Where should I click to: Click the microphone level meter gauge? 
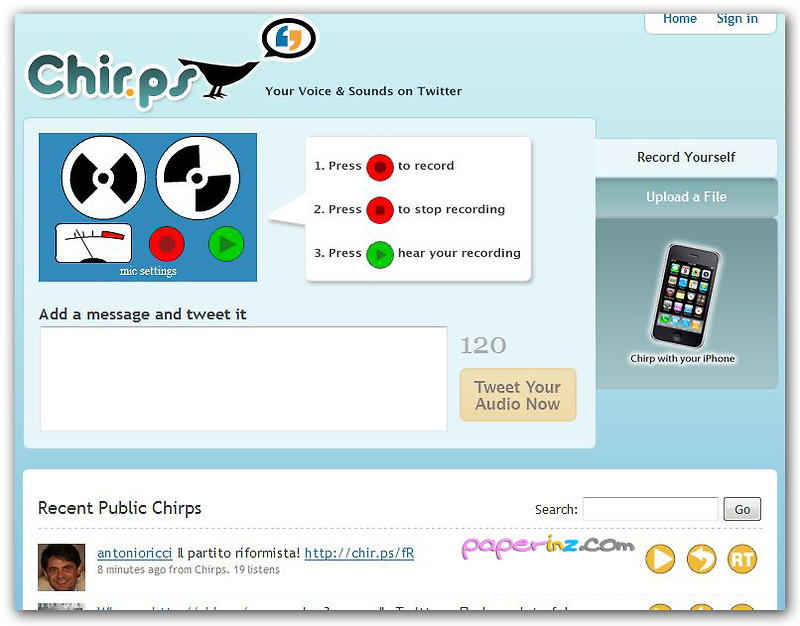93,243
